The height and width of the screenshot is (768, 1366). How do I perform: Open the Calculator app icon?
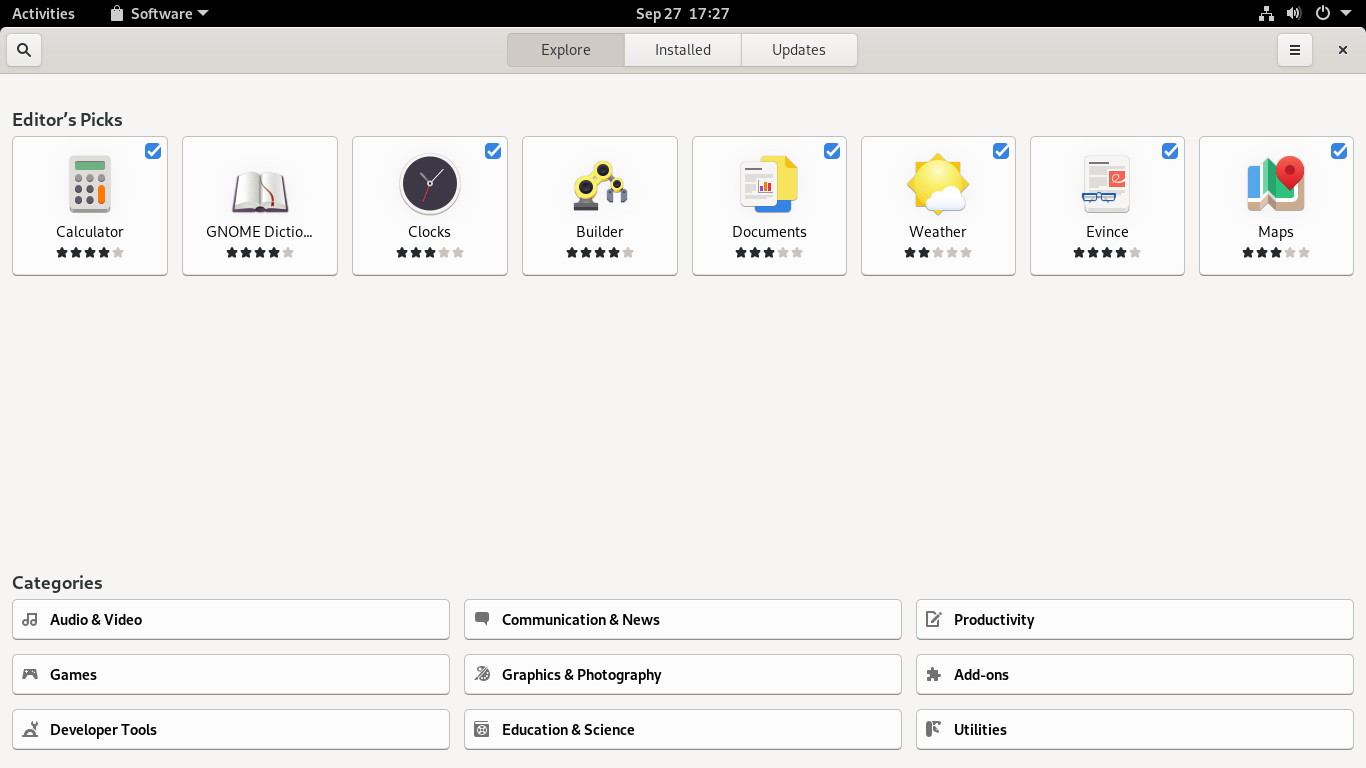point(90,184)
